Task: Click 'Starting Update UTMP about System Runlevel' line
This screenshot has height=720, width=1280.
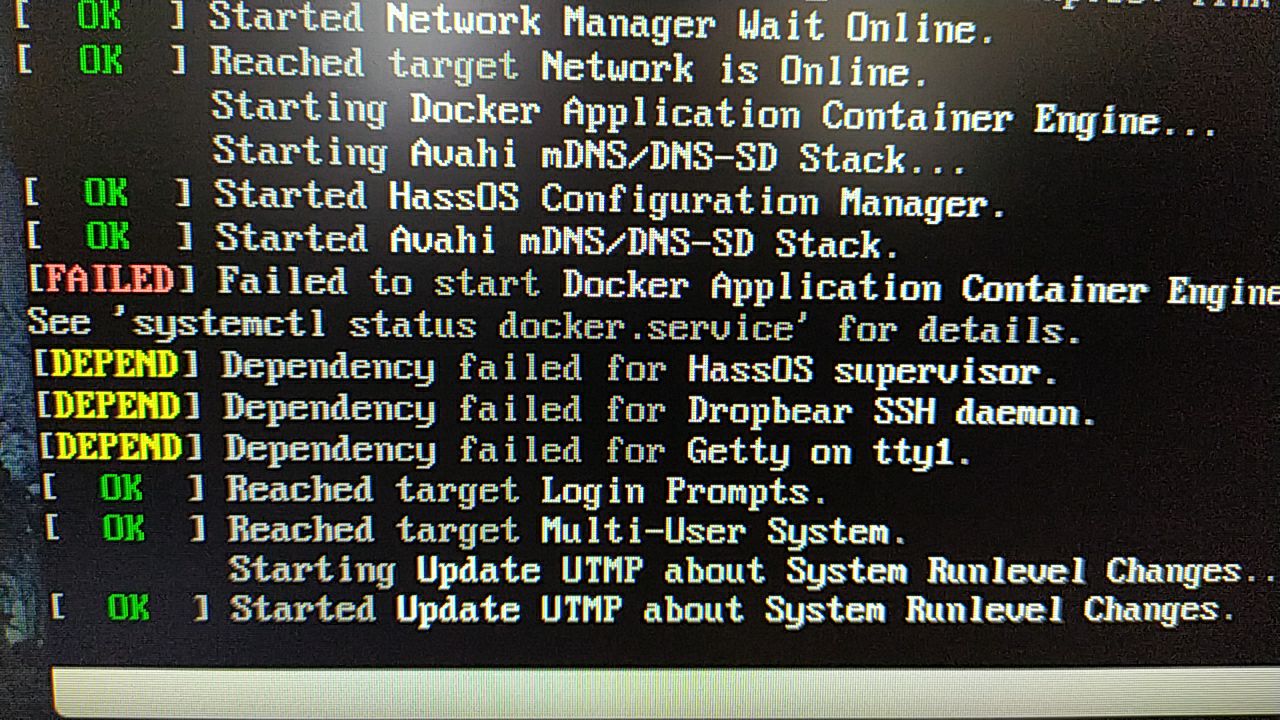Action: pyautogui.click(x=752, y=571)
